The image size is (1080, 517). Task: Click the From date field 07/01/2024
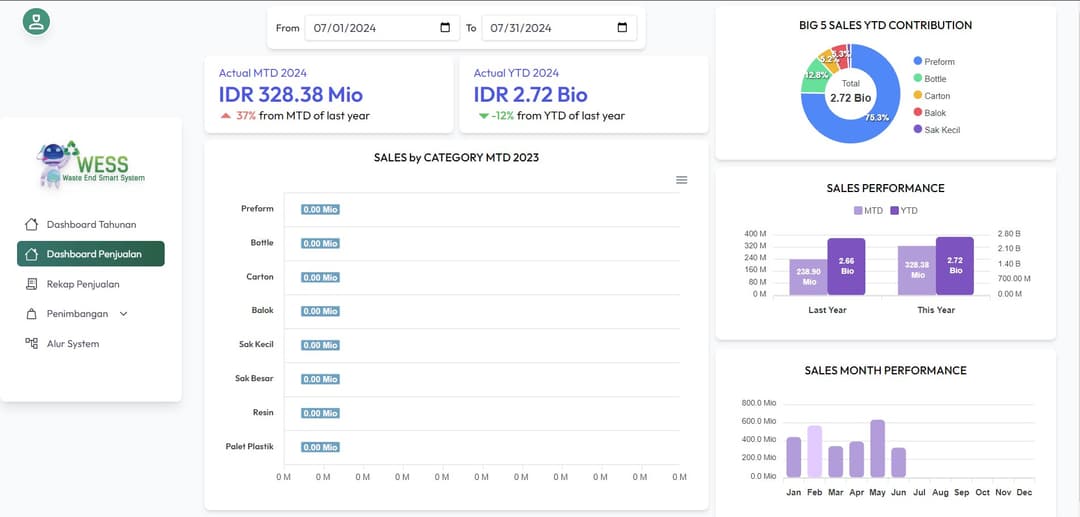coord(345,28)
